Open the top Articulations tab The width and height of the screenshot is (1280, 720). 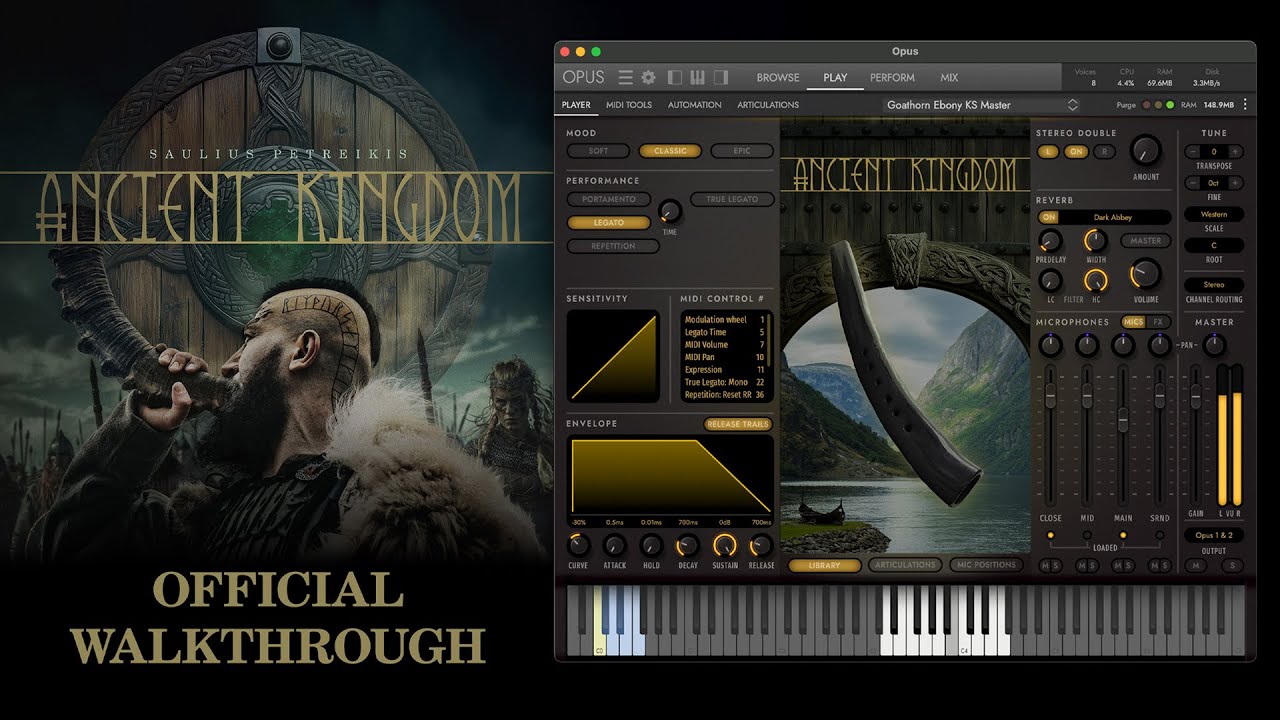pyautogui.click(x=768, y=105)
